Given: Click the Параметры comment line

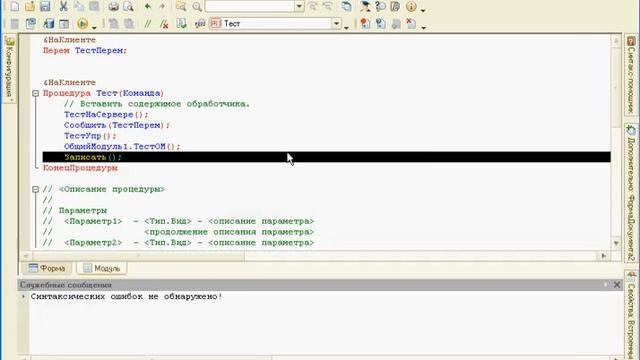Looking at the screenshot, I should coord(75,211).
